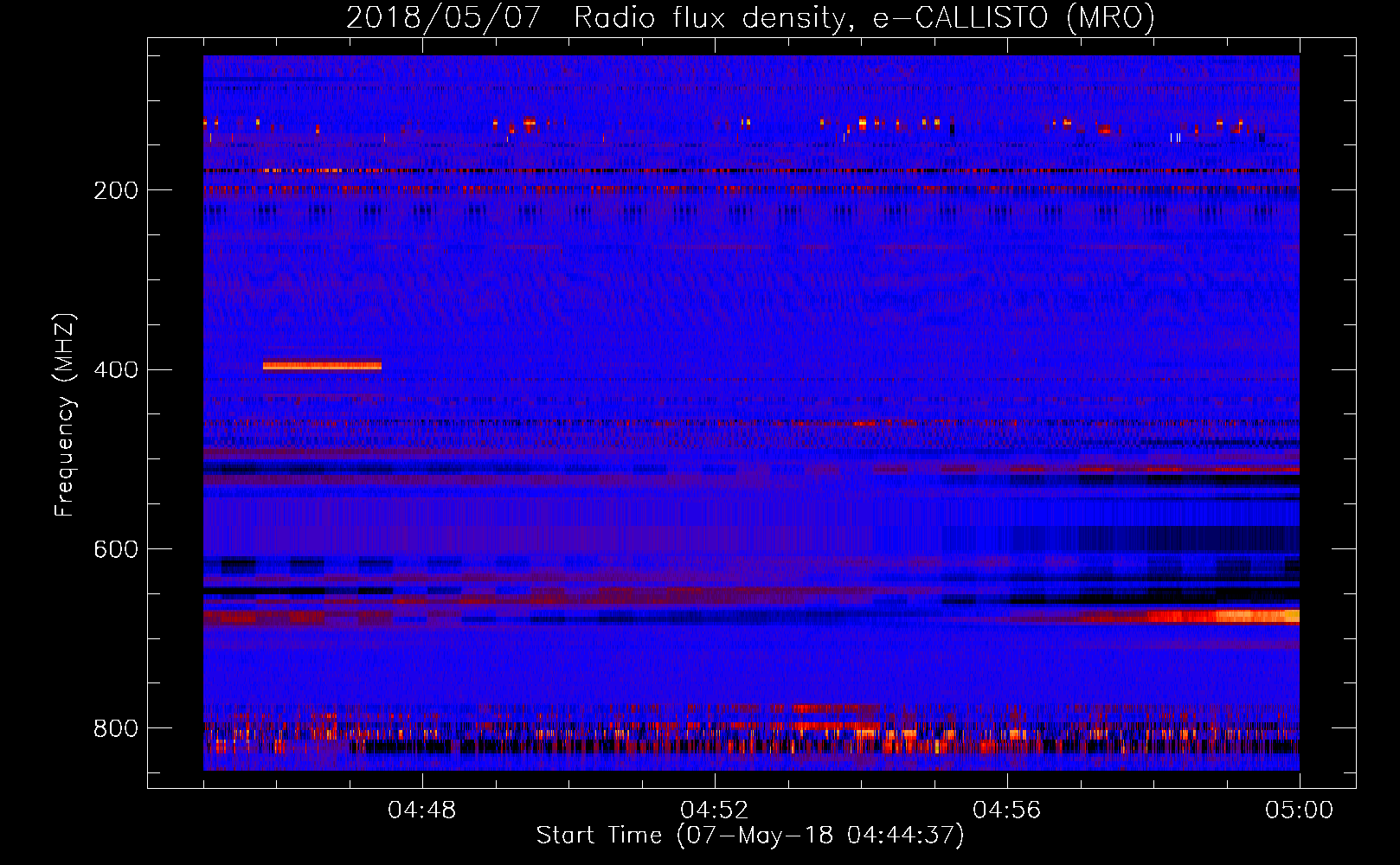Click the 'Start Time (07-May-18 04:44:37)' label
The image size is (1400, 865).
[x=750, y=836]
